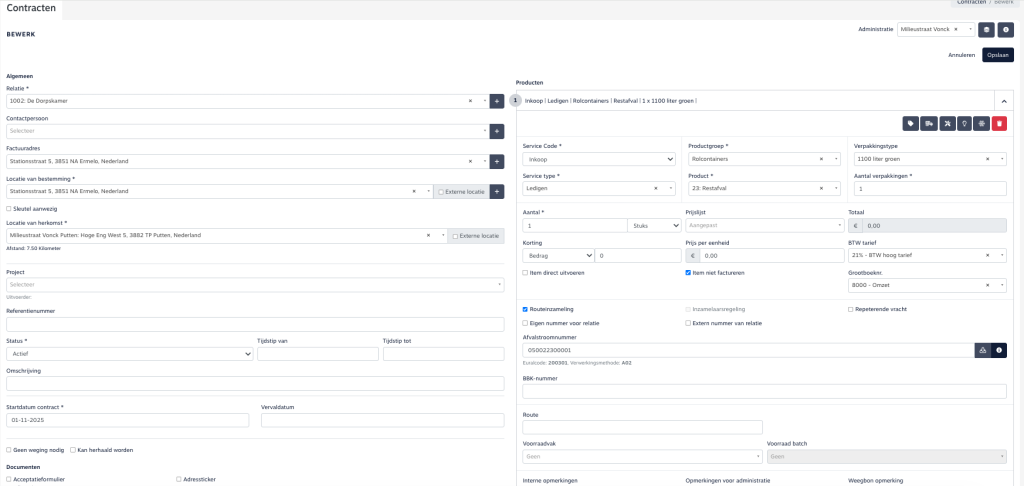Click the plus button next to Relatie
Image resolution: width=1024 pixels, height=486 pixels.
[x=497, y=101]
